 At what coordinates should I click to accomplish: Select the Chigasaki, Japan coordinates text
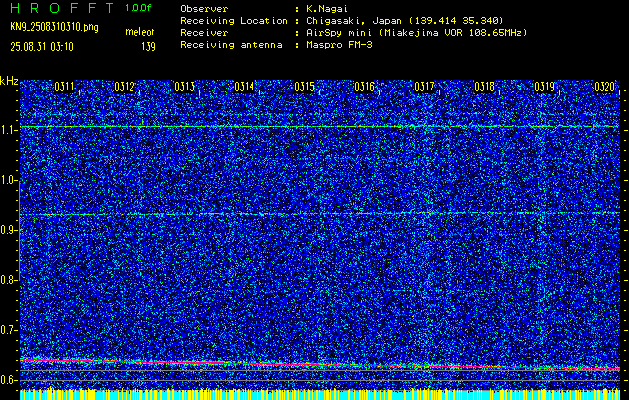pos(405,21)
